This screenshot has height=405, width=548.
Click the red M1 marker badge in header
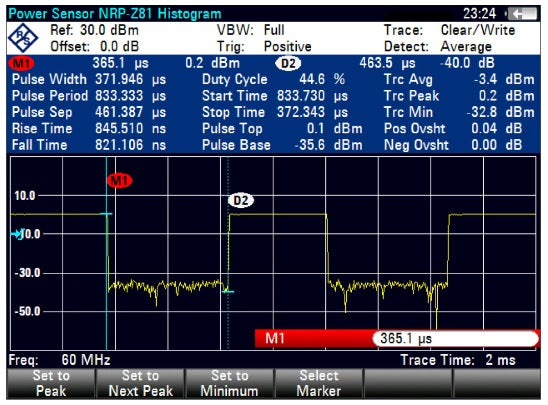[21, 64]
